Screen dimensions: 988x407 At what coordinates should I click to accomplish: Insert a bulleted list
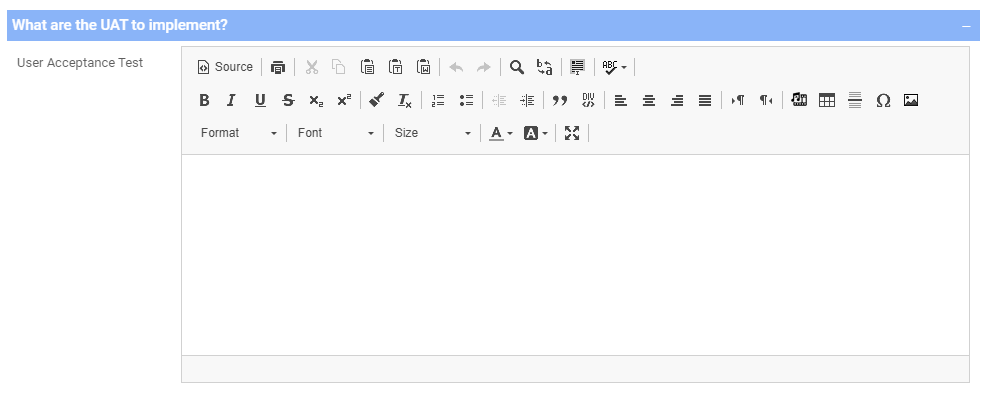tap(466, 100)
